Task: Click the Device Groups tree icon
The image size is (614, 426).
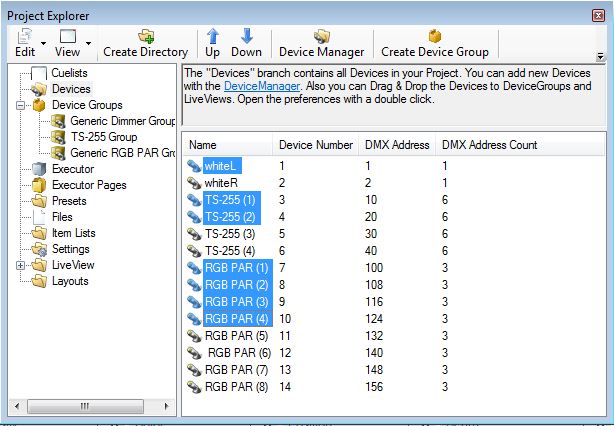Action: 38,105
